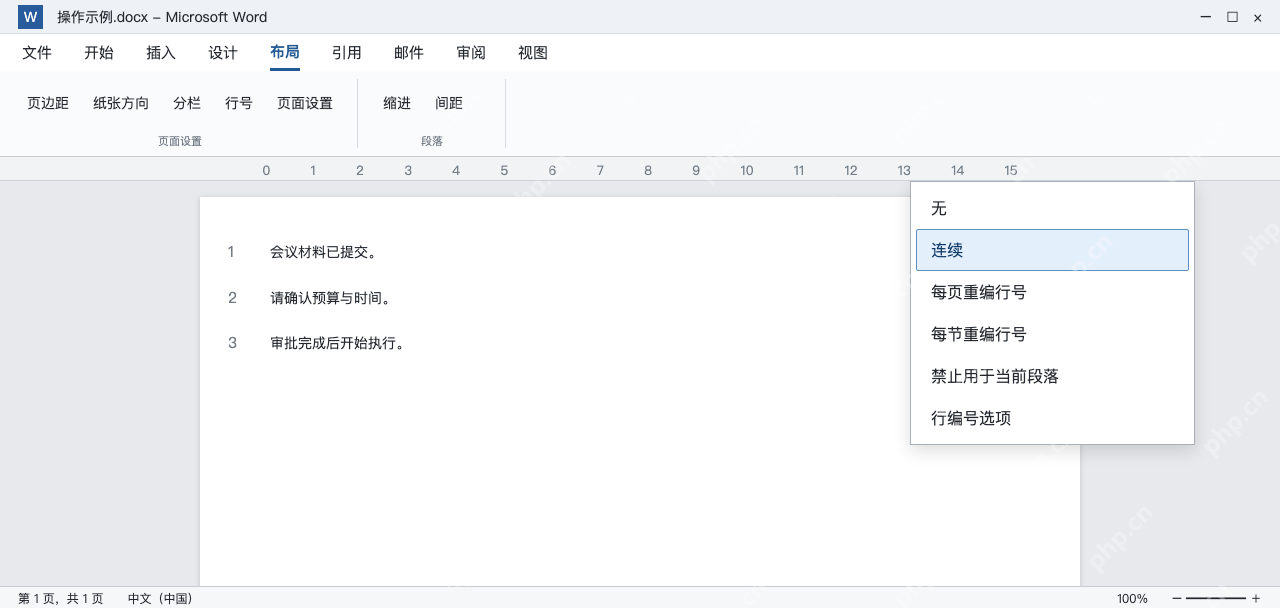Open 行编号选项 from the menu
Image resolution: width=1280 pixels, height=608 pixels.
pyautogui.click(x=1052, y=418)
